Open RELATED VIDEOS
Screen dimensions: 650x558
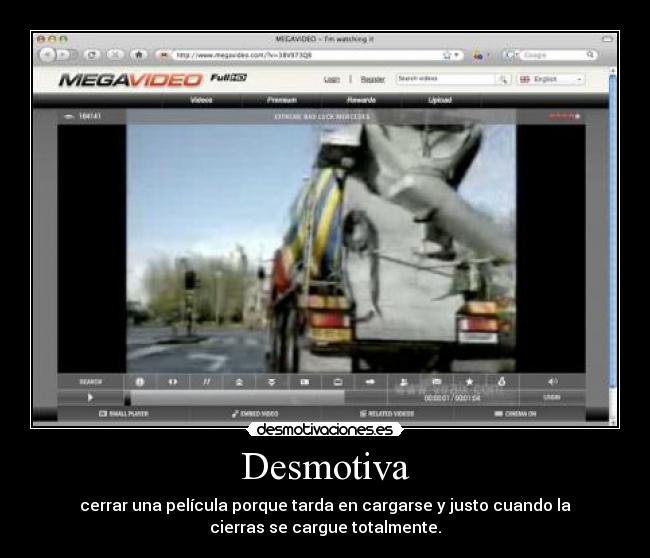(387, 414)
